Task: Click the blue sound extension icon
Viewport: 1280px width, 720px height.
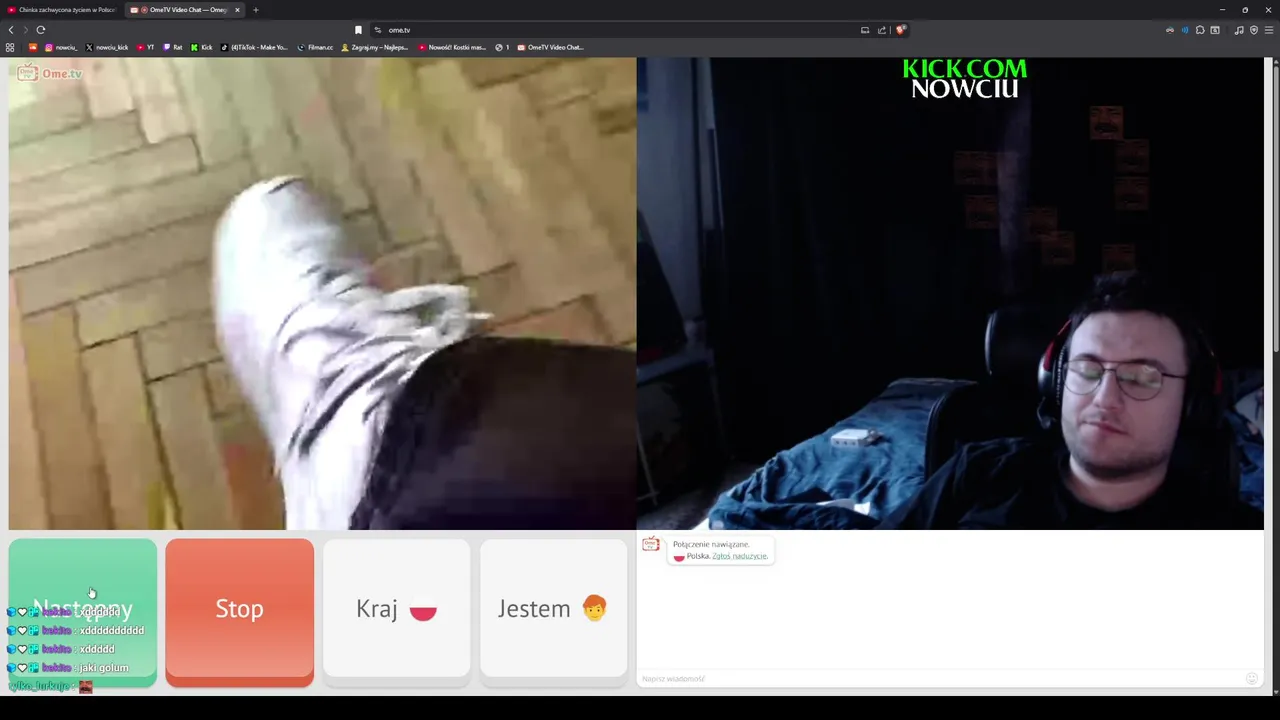Action: (x=1185, y=30)
